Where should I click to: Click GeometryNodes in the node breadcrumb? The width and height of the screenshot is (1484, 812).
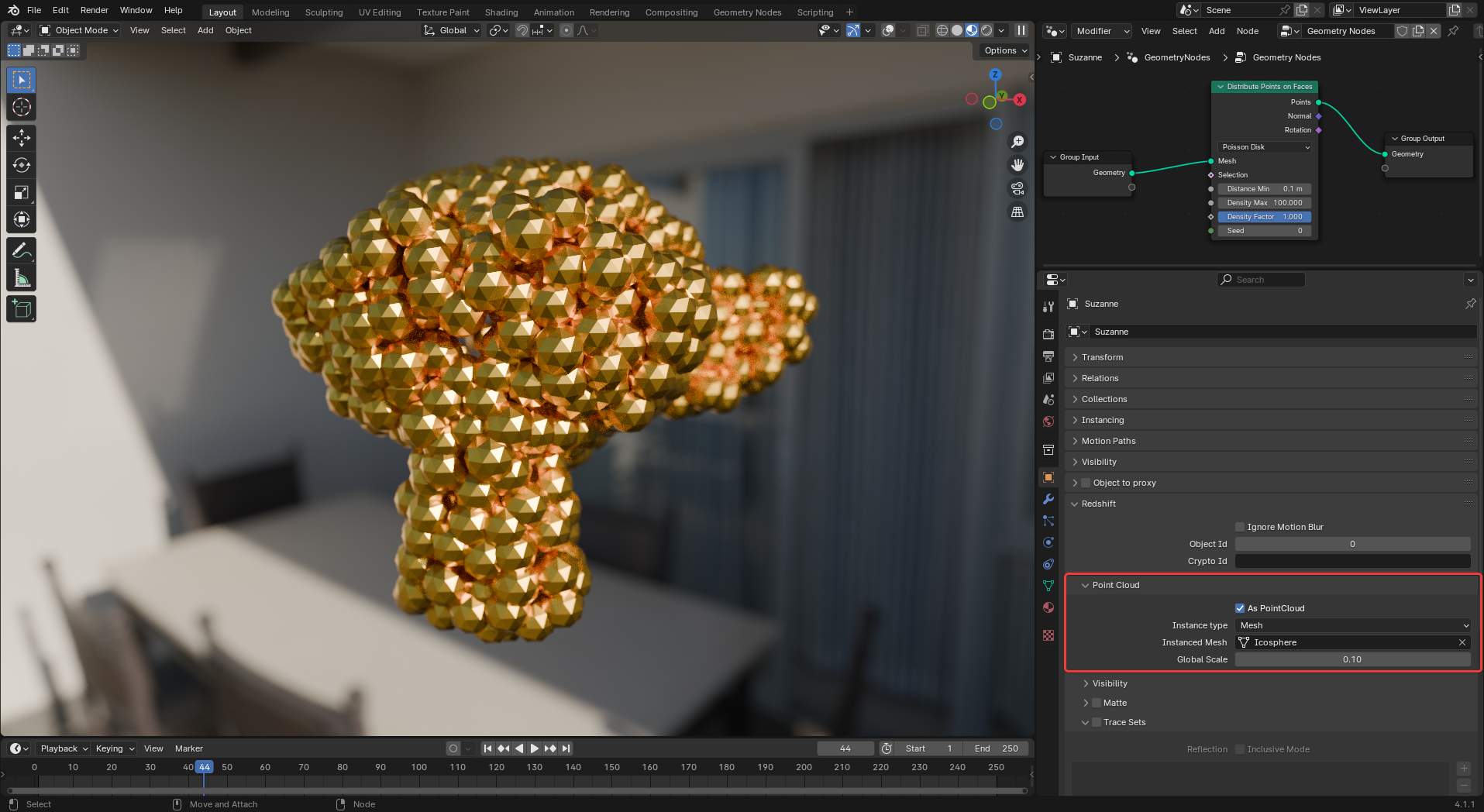pyautogui.click(x=1176, y=57)
